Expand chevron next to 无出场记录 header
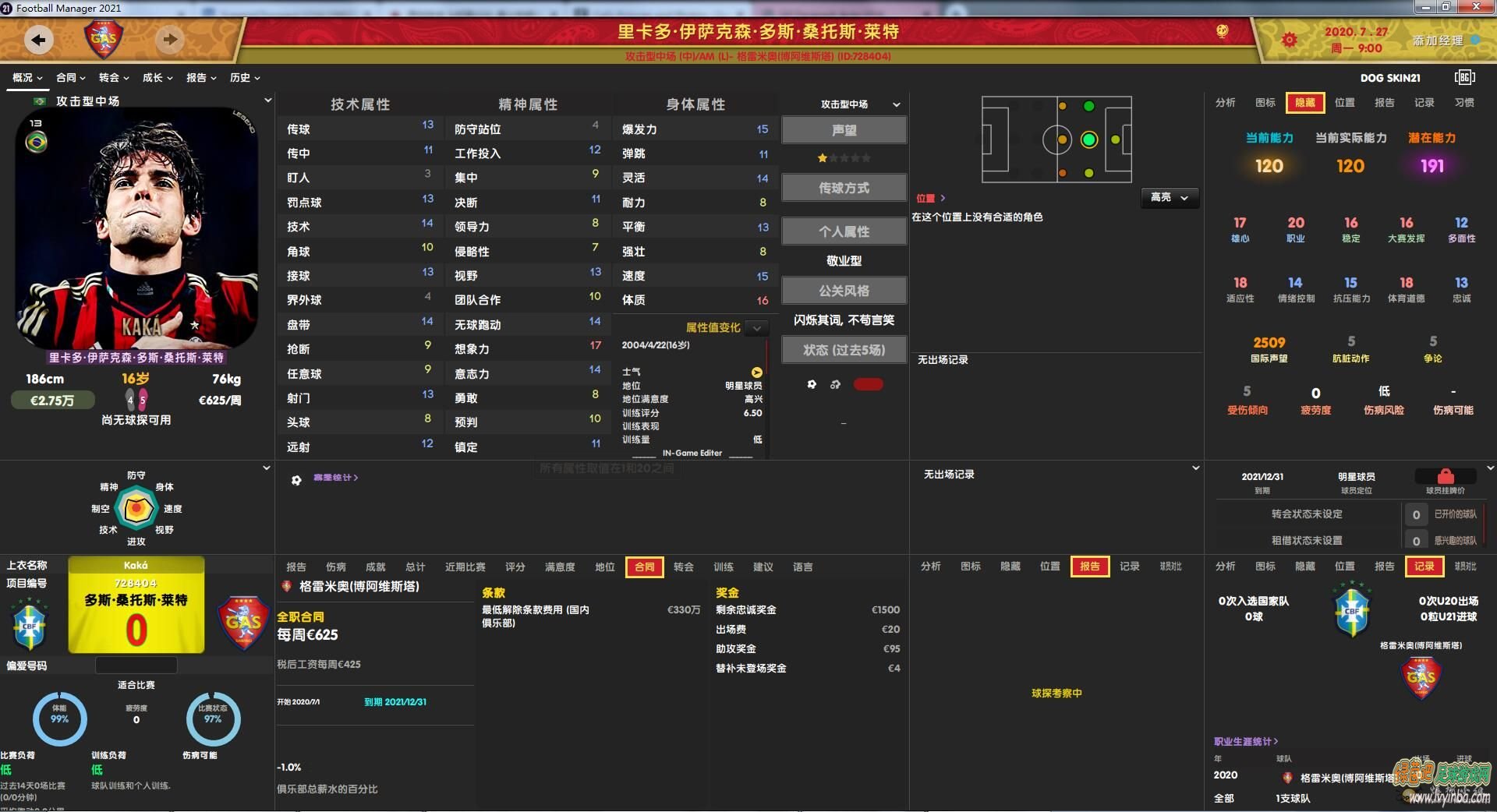 click(x=1195, y=468)
